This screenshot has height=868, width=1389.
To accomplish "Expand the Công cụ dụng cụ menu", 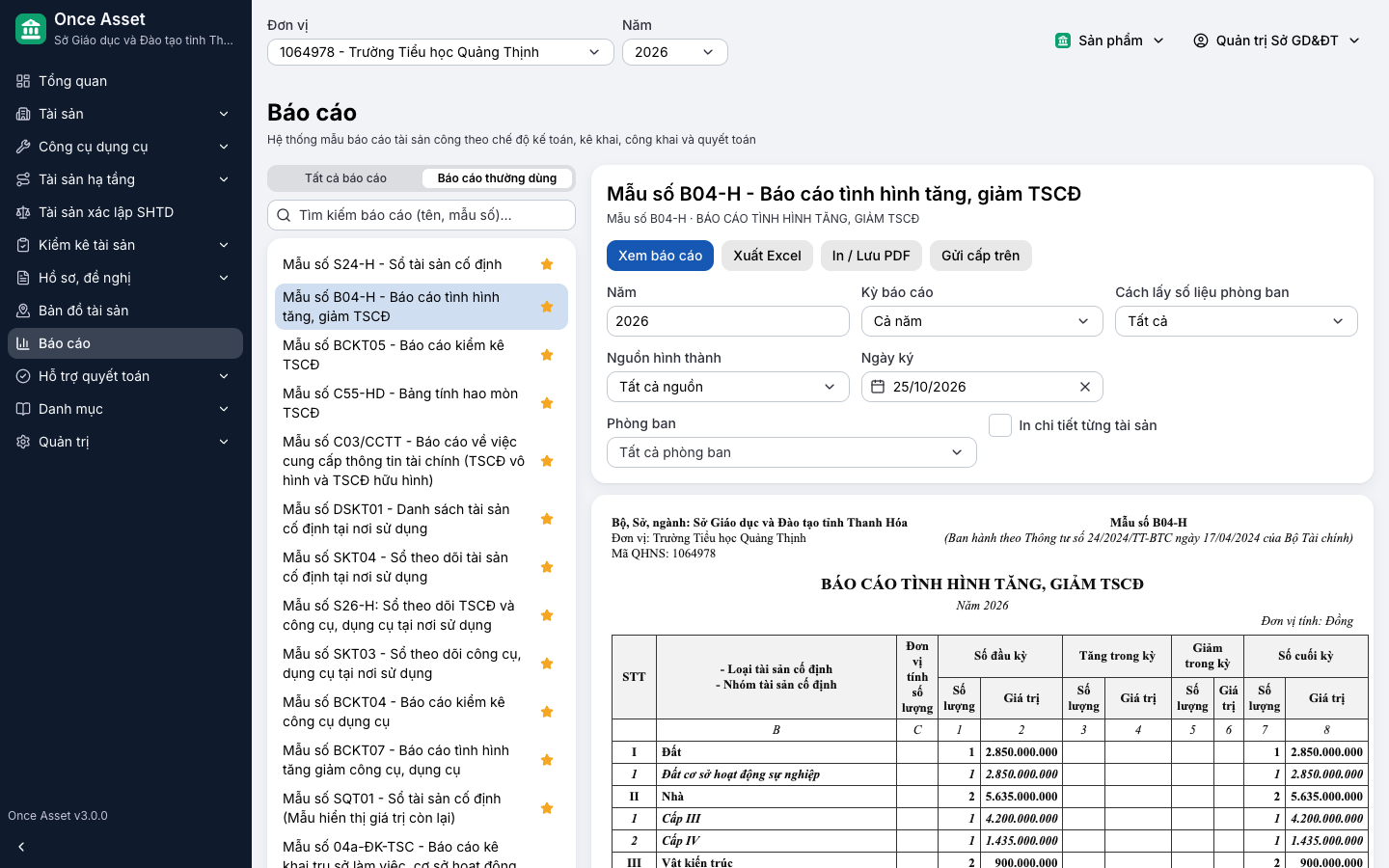I will 125,147.
